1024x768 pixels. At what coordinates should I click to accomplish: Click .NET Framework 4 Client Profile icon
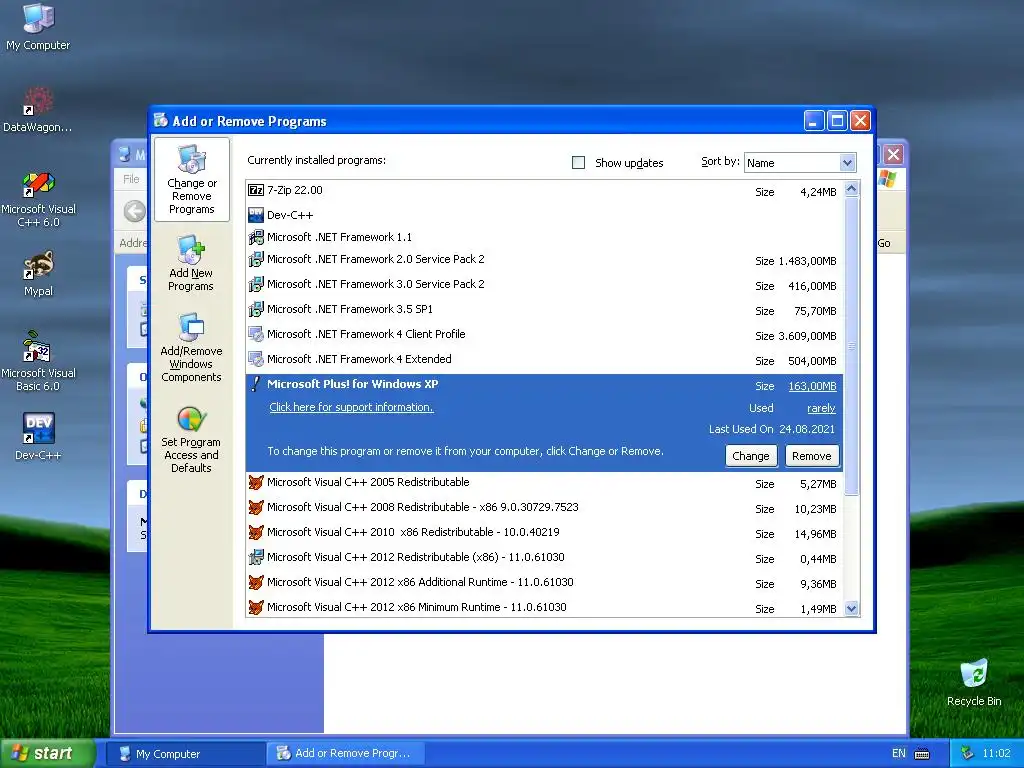click(x=256, y=334)
